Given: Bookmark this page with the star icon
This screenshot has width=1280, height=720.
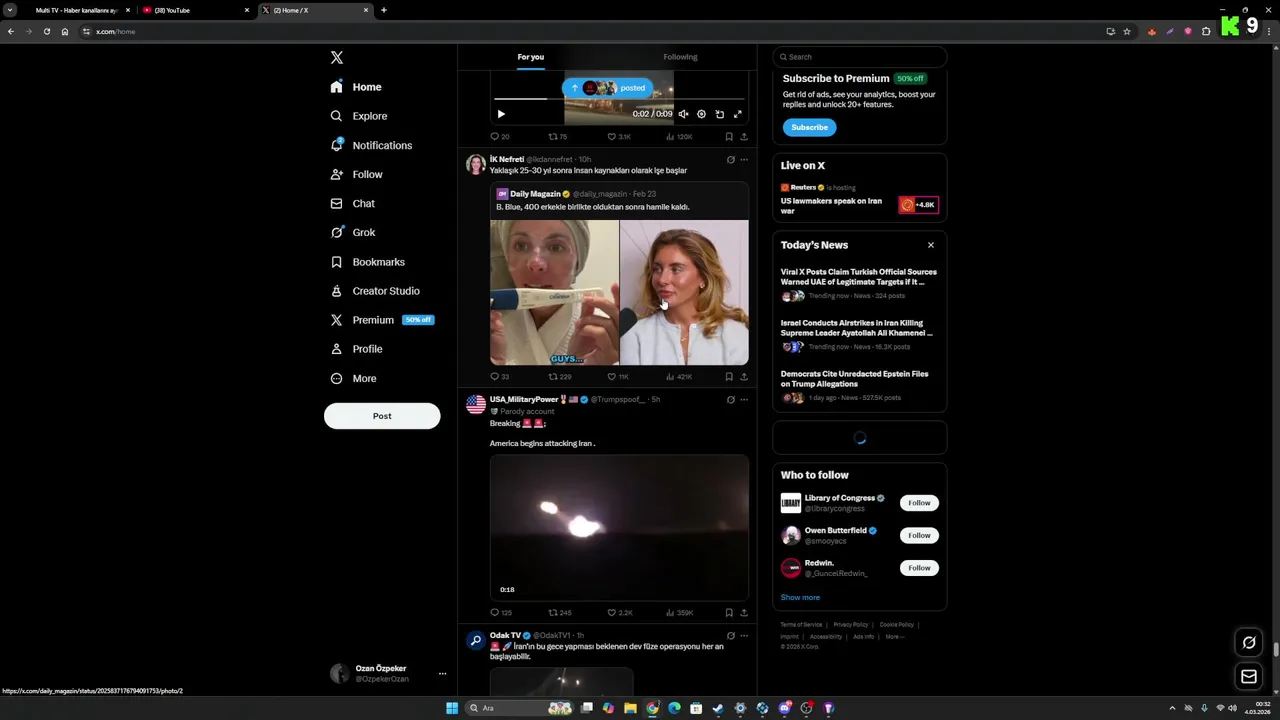Looking at the screenshot, I should click(x=1127, y=31).
